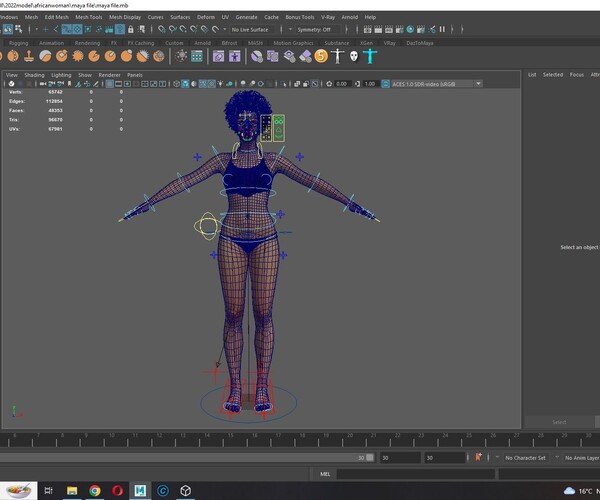Click the white skull mask shelf icon
Viewport: 600px width, 500px height.
click(x=354, y=57)
